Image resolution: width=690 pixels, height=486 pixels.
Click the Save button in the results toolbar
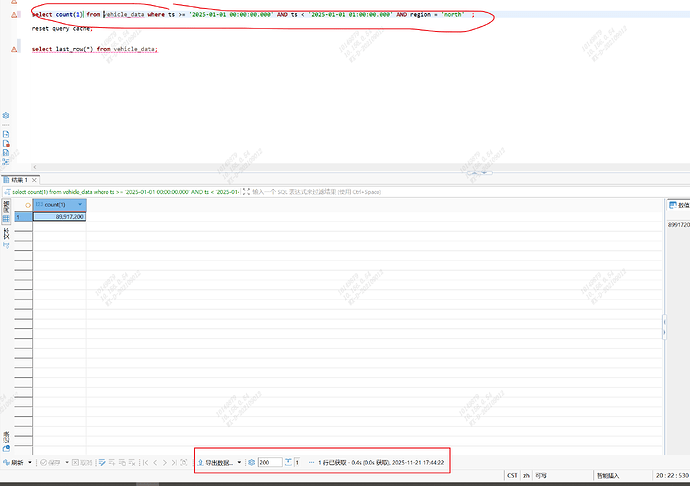tap(51, 462)
